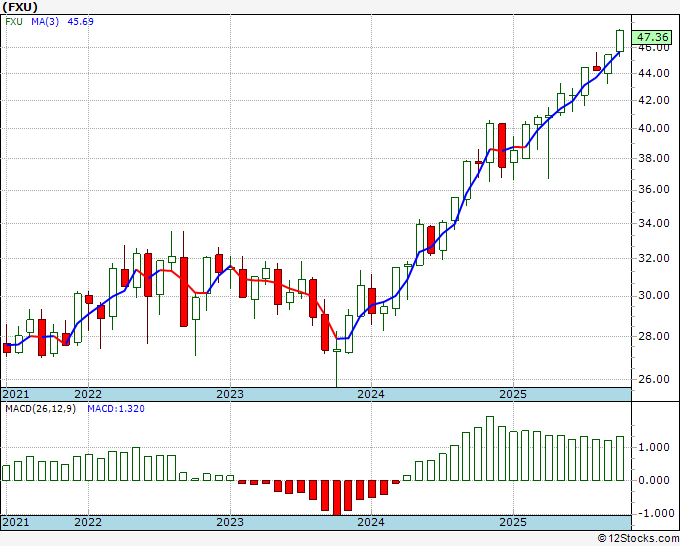Click the 38.00 price axis label
This screenshot has height=546, width=680.
pyautogui.click(x=654, y=158)
